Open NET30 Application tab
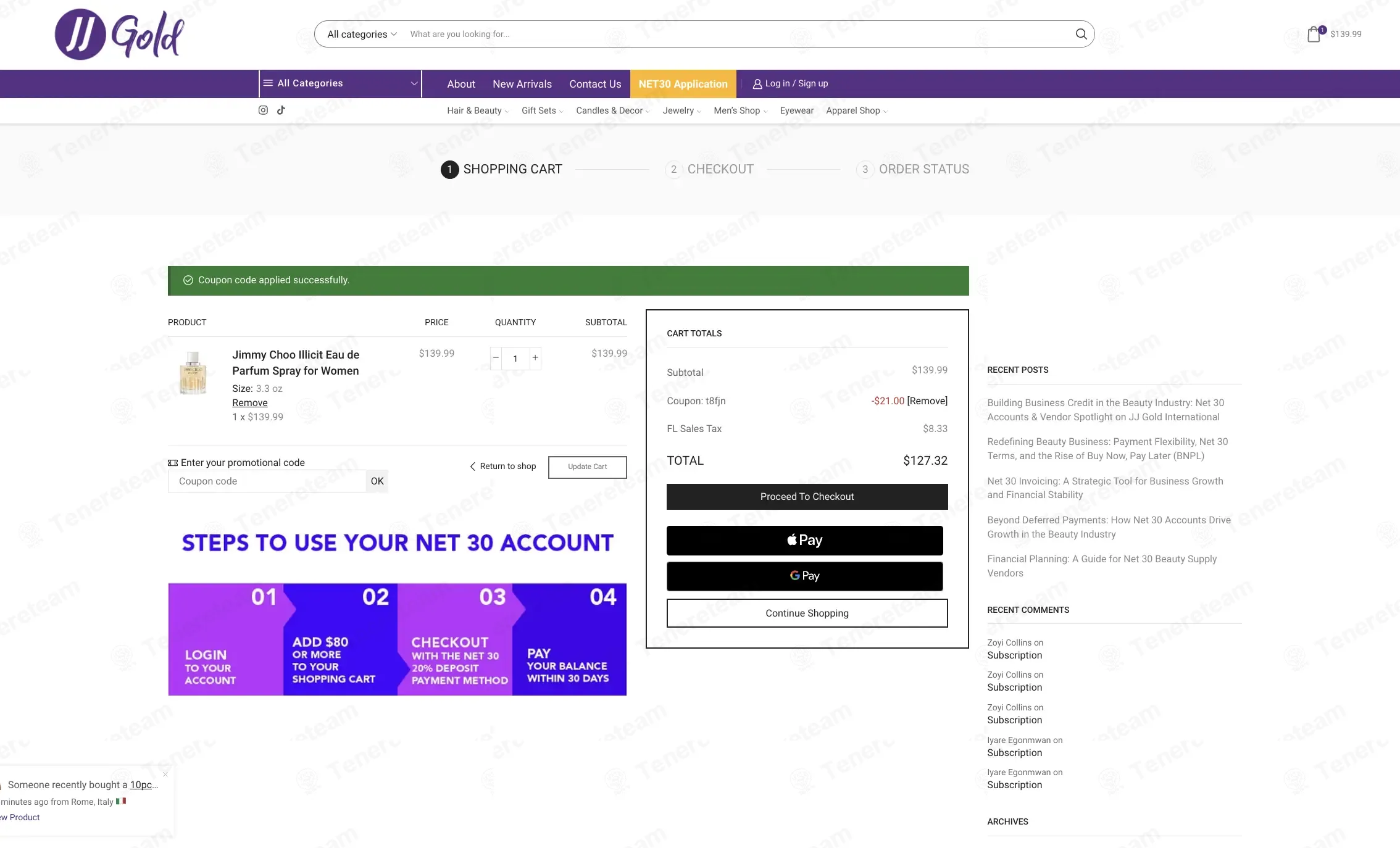This screenshot has width=1400, height=848. [x=683, y=84]
